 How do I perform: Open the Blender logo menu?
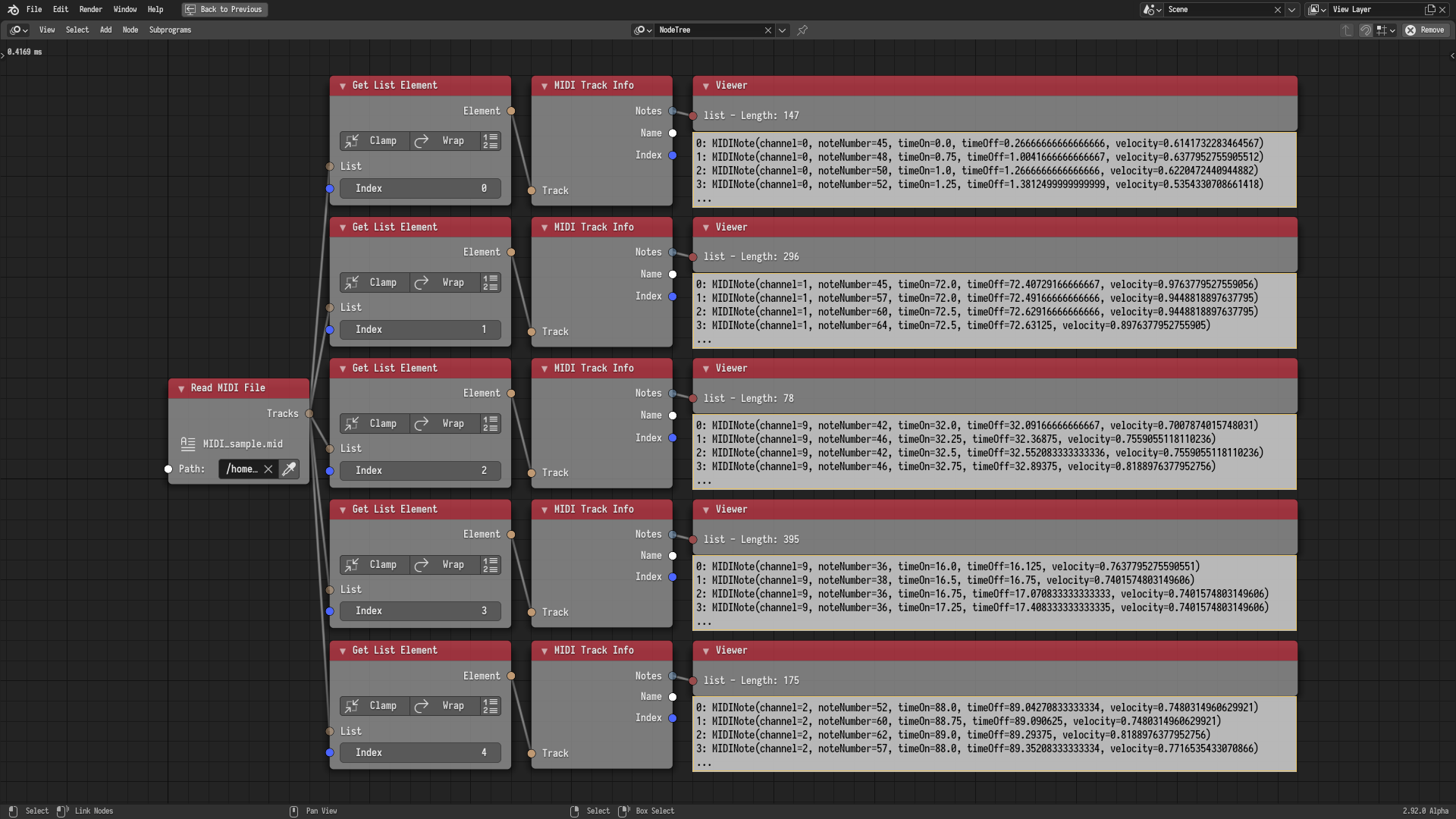13,10
